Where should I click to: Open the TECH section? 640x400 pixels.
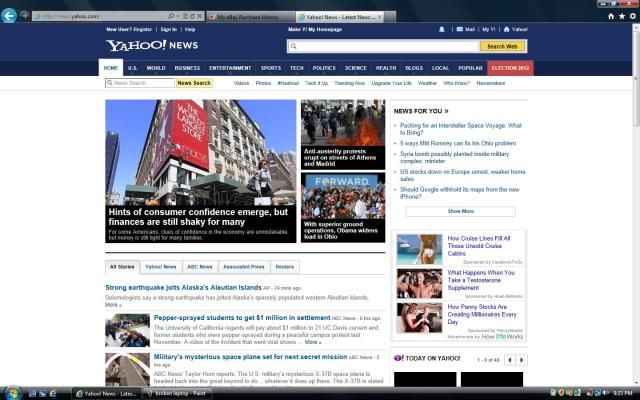pos(296,68)
